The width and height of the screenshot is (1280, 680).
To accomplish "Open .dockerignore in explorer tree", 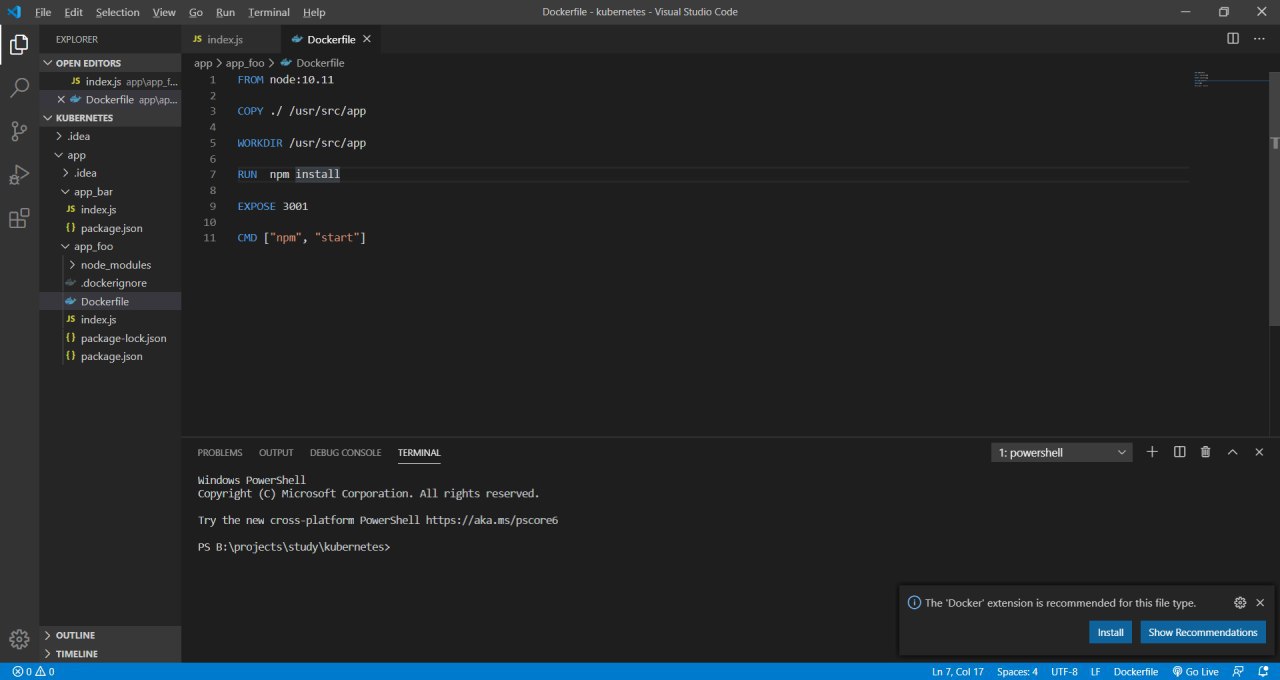I will [111, 283].
